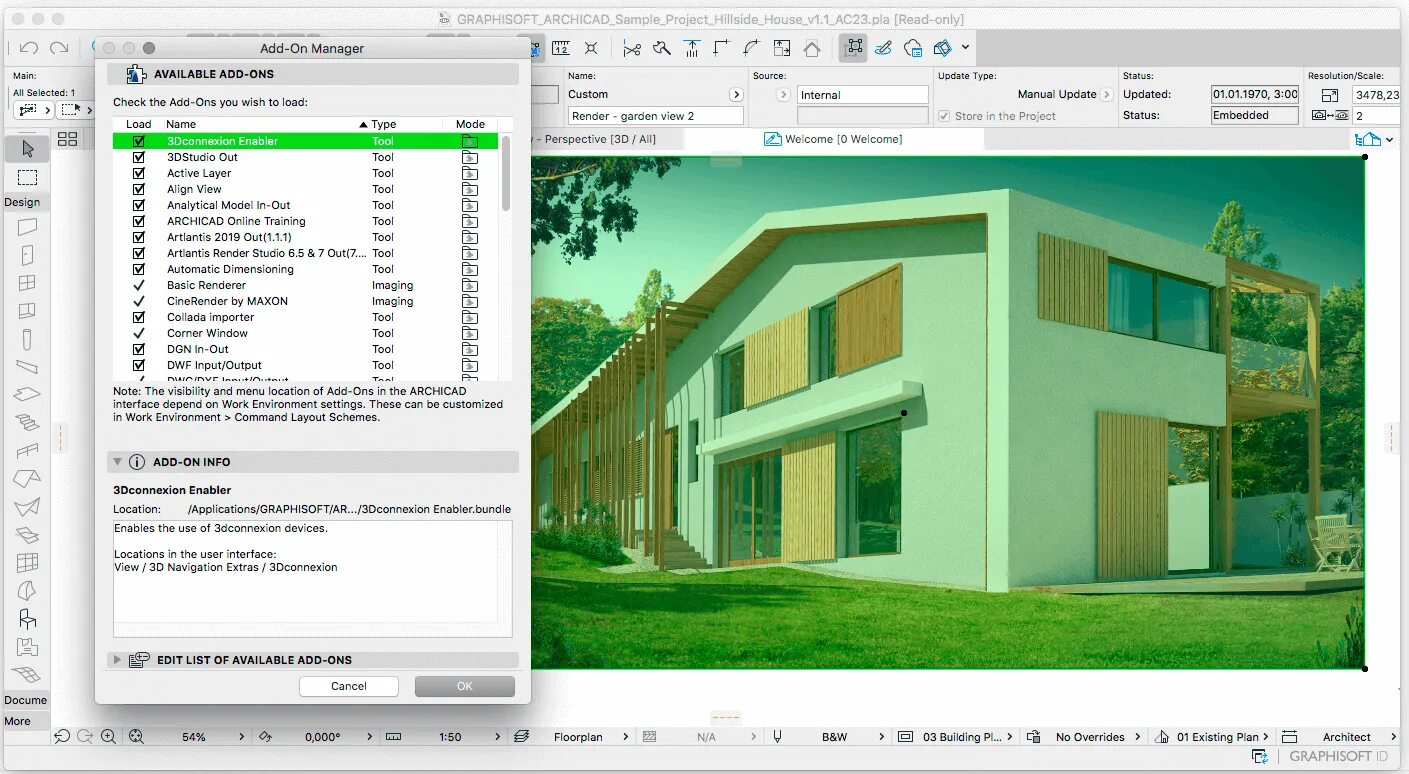Uncheck the 3DStudio Out add-on checkbox
Viewport: 1409px width, 774px height.
pos(139,157)
